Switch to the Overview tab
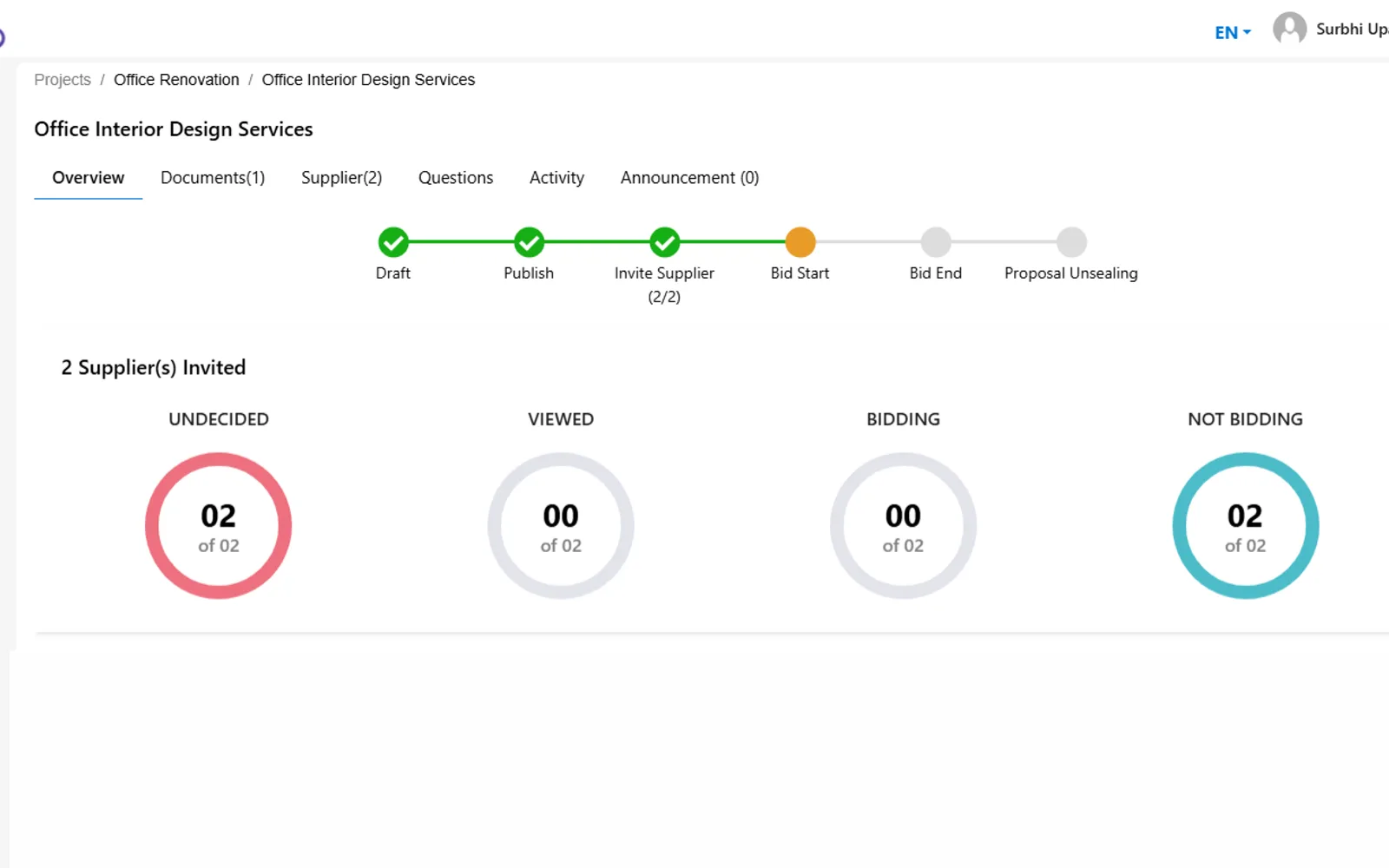Screen dimensions: 1389x868 pos(89,178)
